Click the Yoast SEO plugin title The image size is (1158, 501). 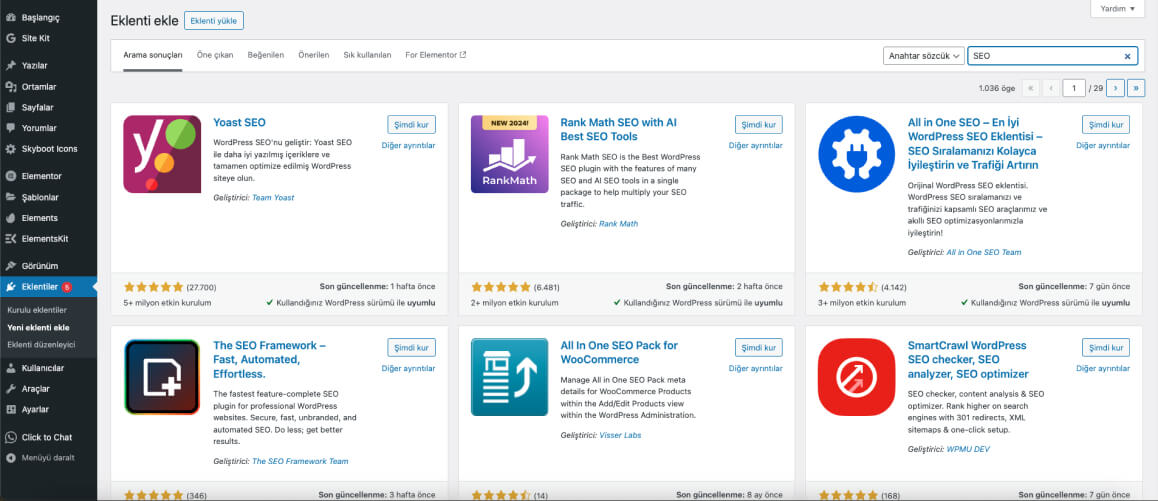239,123
